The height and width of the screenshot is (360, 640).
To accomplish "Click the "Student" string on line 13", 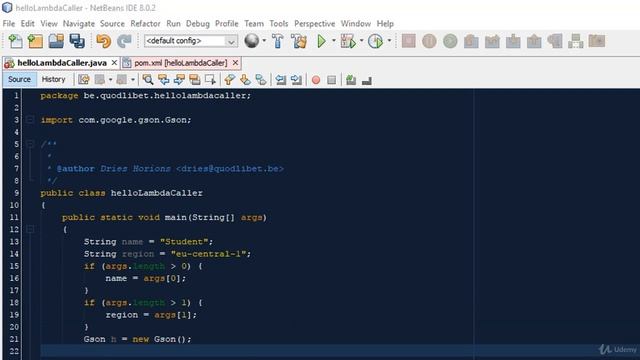I will coord(184,242).
